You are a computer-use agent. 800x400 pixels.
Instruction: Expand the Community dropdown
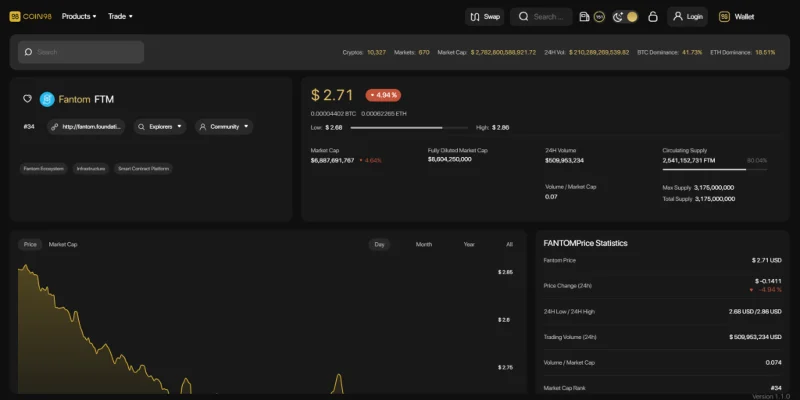[224, 127]
